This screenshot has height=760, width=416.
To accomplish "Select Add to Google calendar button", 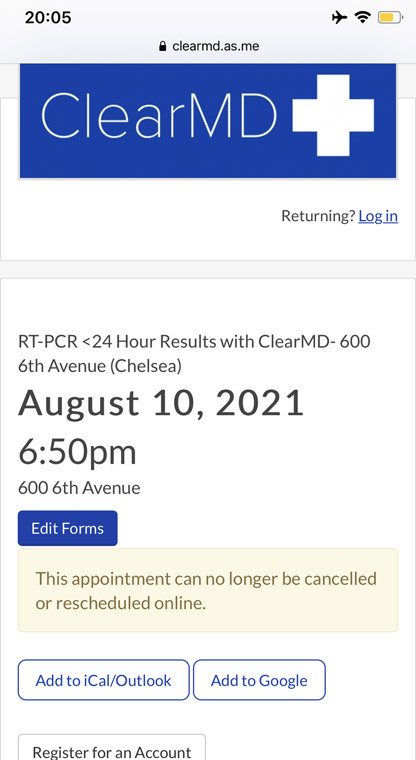I will coord(259,680).
